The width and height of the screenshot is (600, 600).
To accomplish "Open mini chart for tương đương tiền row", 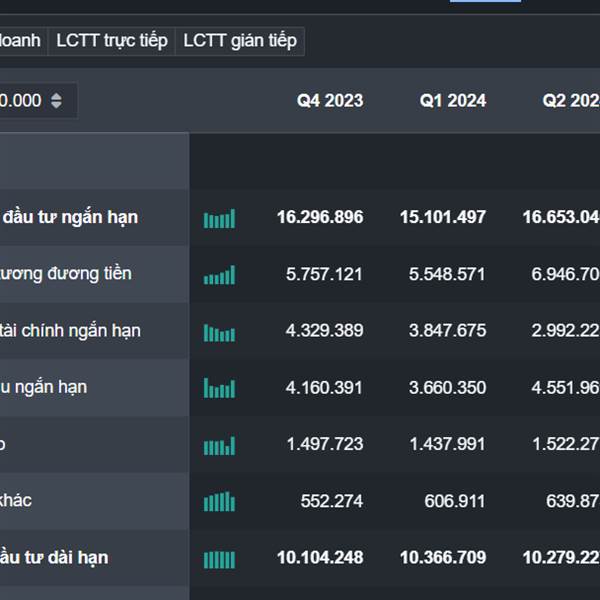I will pos(219,274).
